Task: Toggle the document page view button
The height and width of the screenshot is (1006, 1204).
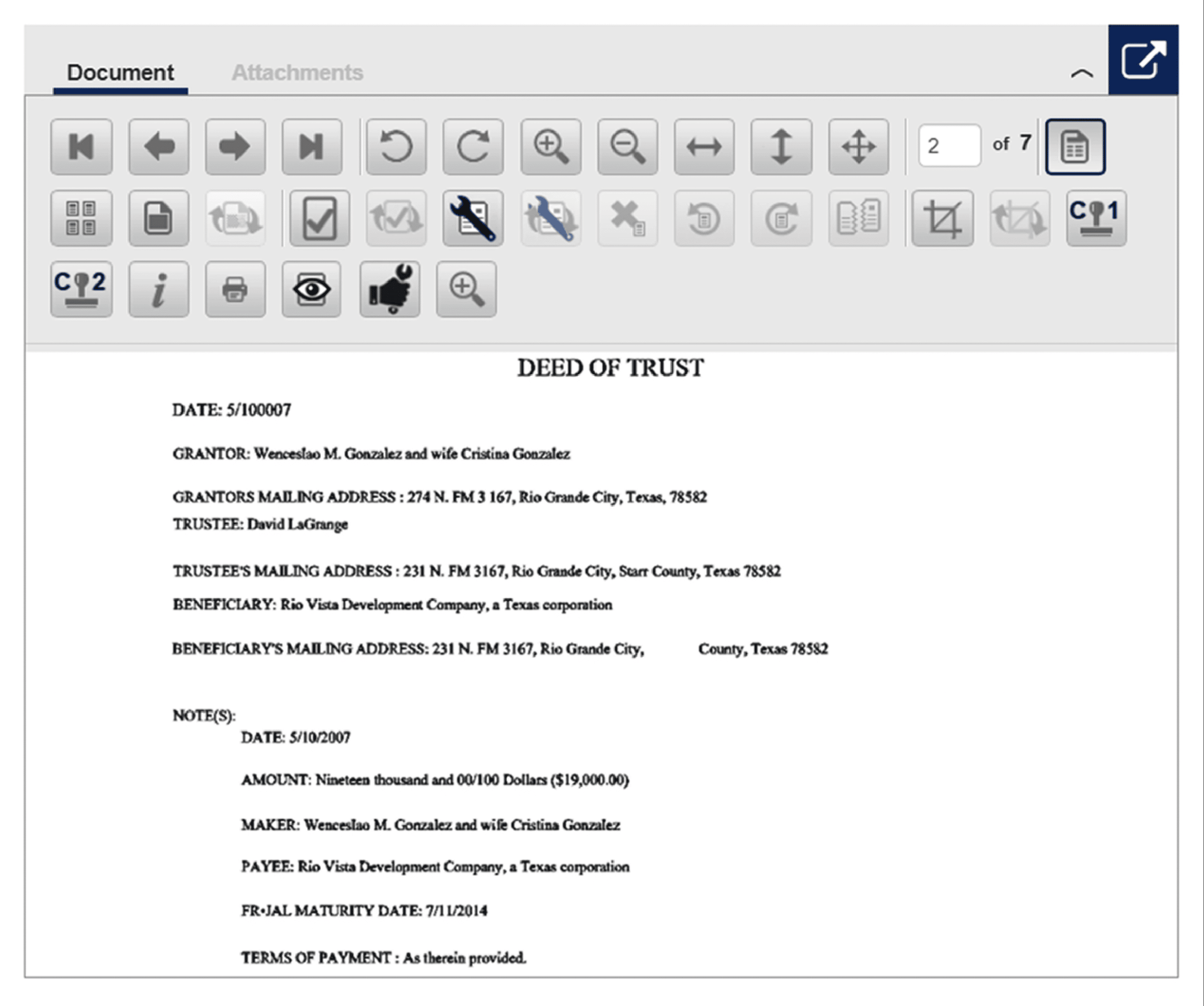Action: coord(1075,147)
